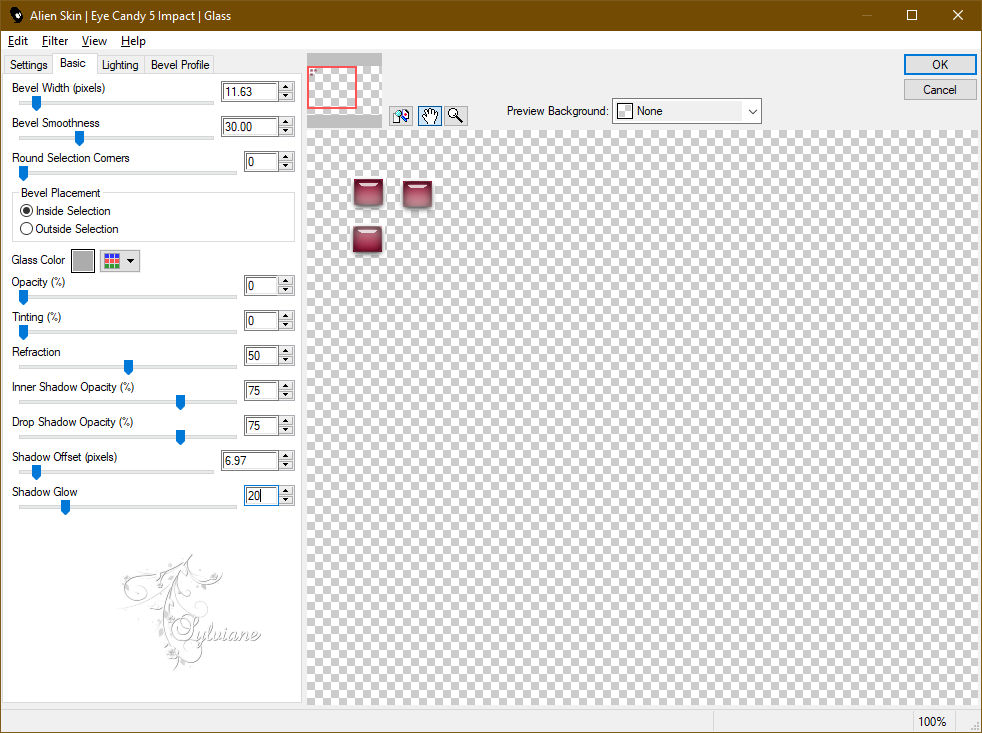Image resolution: width=982 pixels, height=733 pixels.
Task: Decrease Bevel Smoothness with down spinner arrow
Action: [286, 132]
